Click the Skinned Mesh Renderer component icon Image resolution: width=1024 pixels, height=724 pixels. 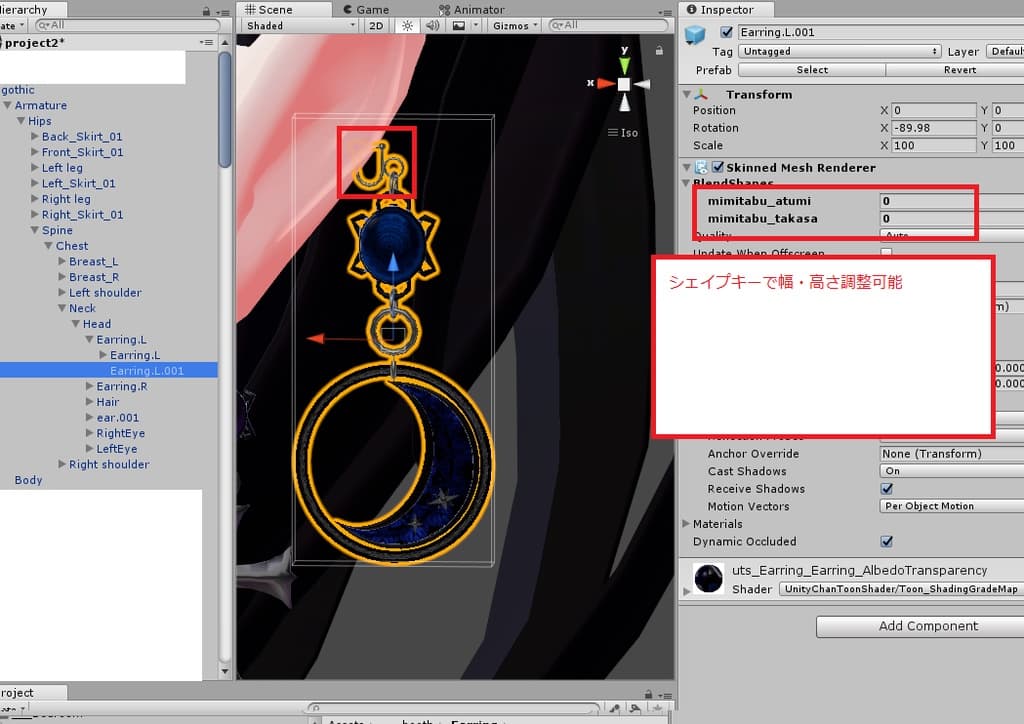click(702, 168)
